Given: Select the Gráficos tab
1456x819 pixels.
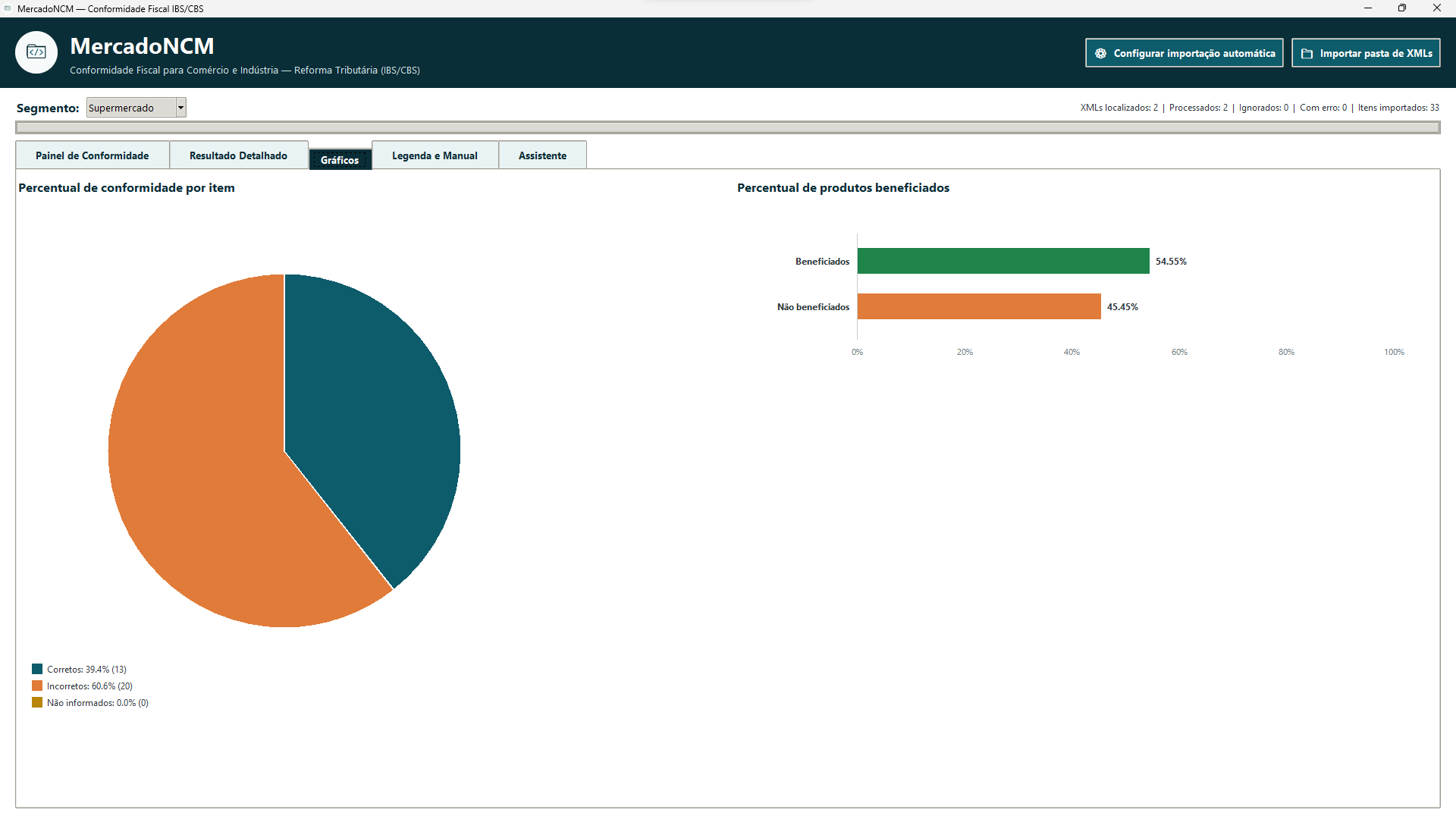Looking at the screenshot, I should (340, 159).
